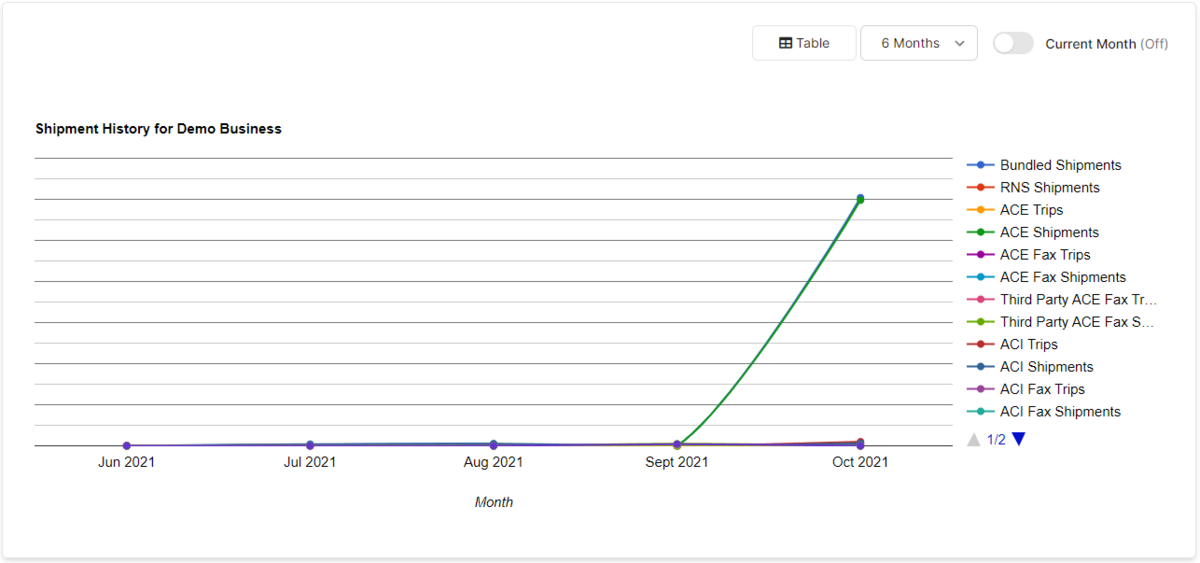Hide RNS Shipments series in legend

[x=1049, y=188]
